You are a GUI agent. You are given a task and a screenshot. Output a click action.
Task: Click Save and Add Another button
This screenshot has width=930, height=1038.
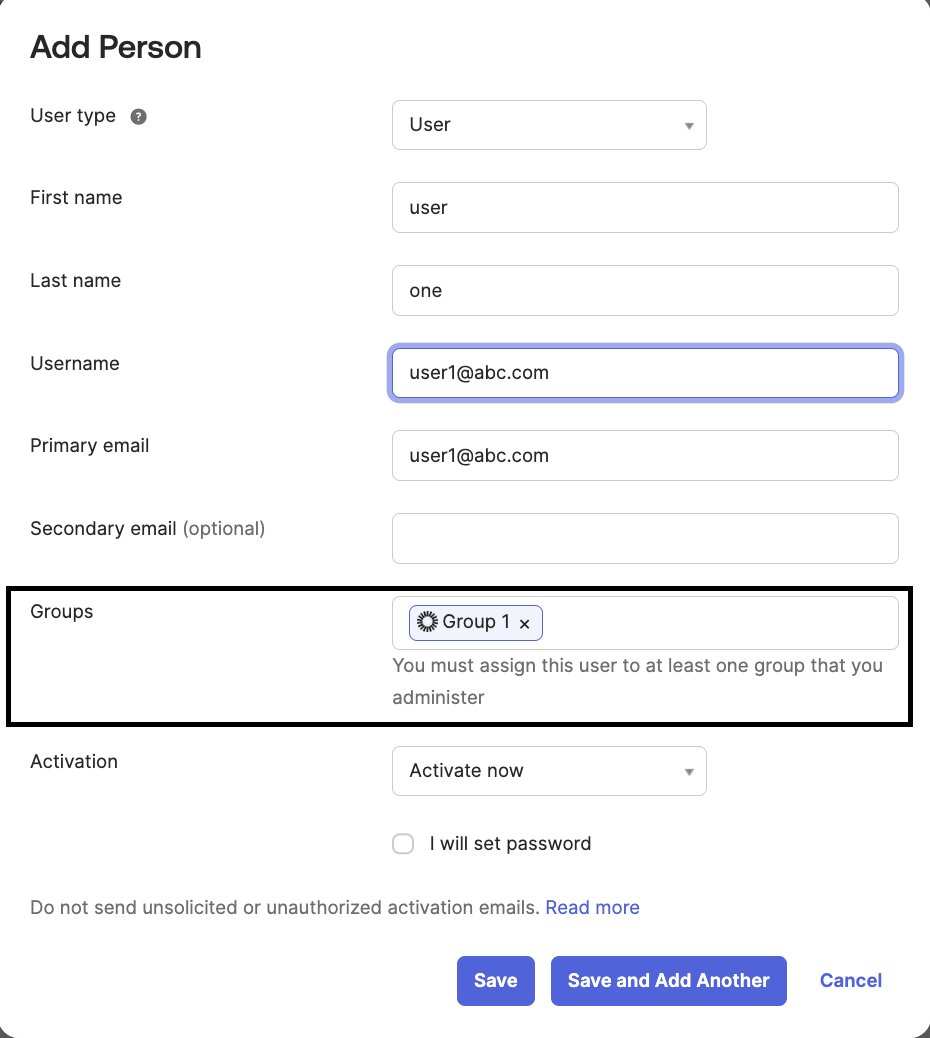(x=669, y=980)
